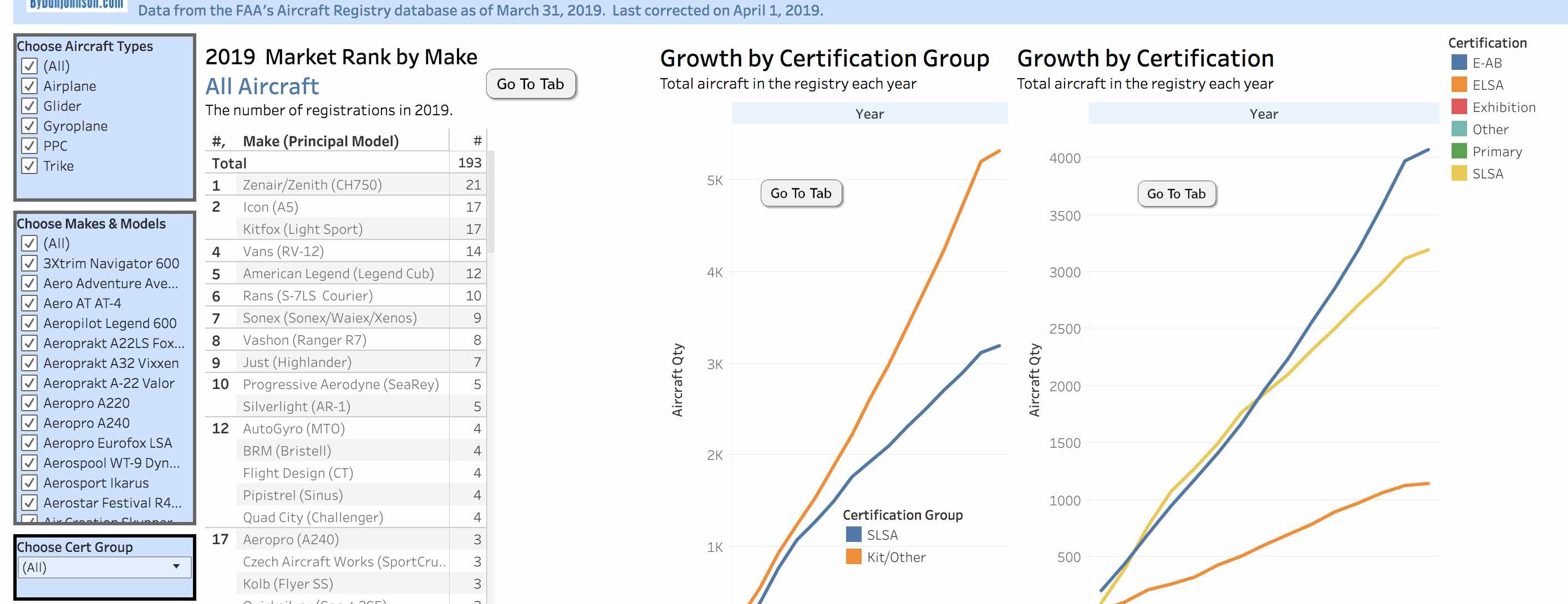Click the Kit/Other orange group swatch
The width and height of the screenshot is (1568, 604).
853,556
